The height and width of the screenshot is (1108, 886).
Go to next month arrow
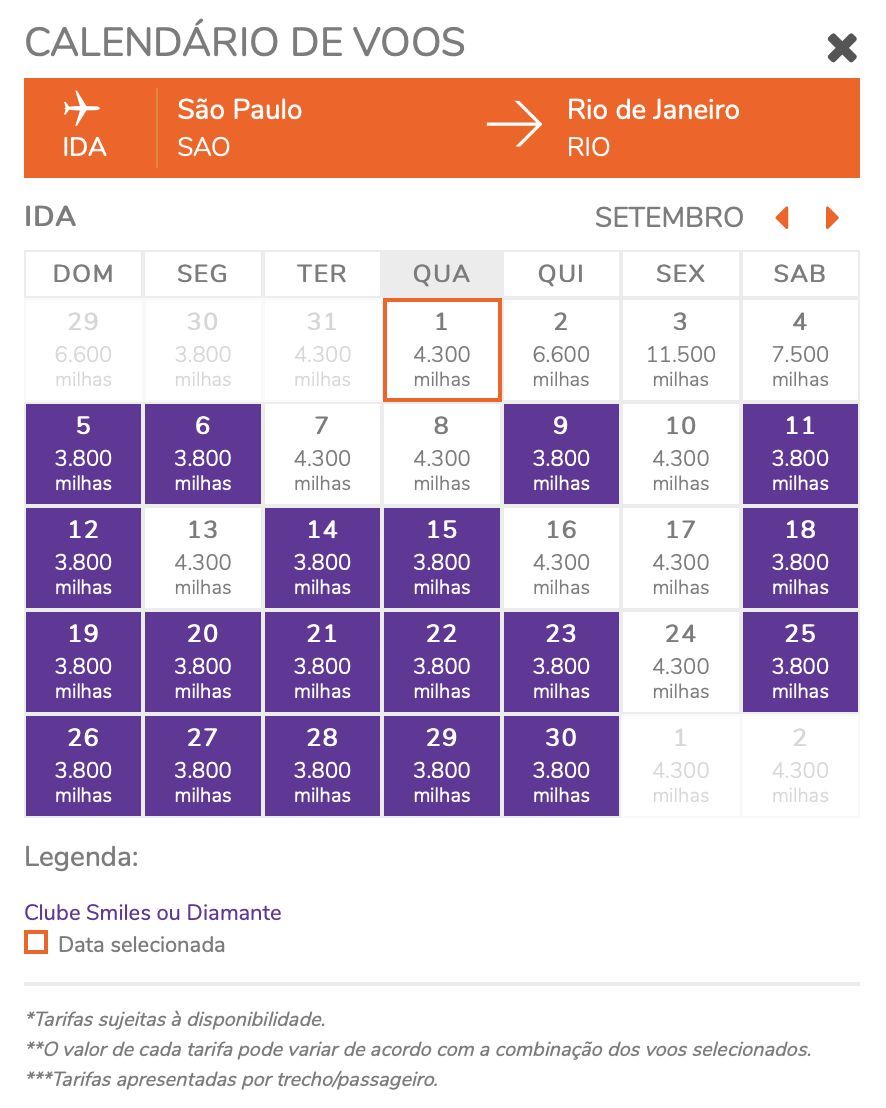coord(832,218)
